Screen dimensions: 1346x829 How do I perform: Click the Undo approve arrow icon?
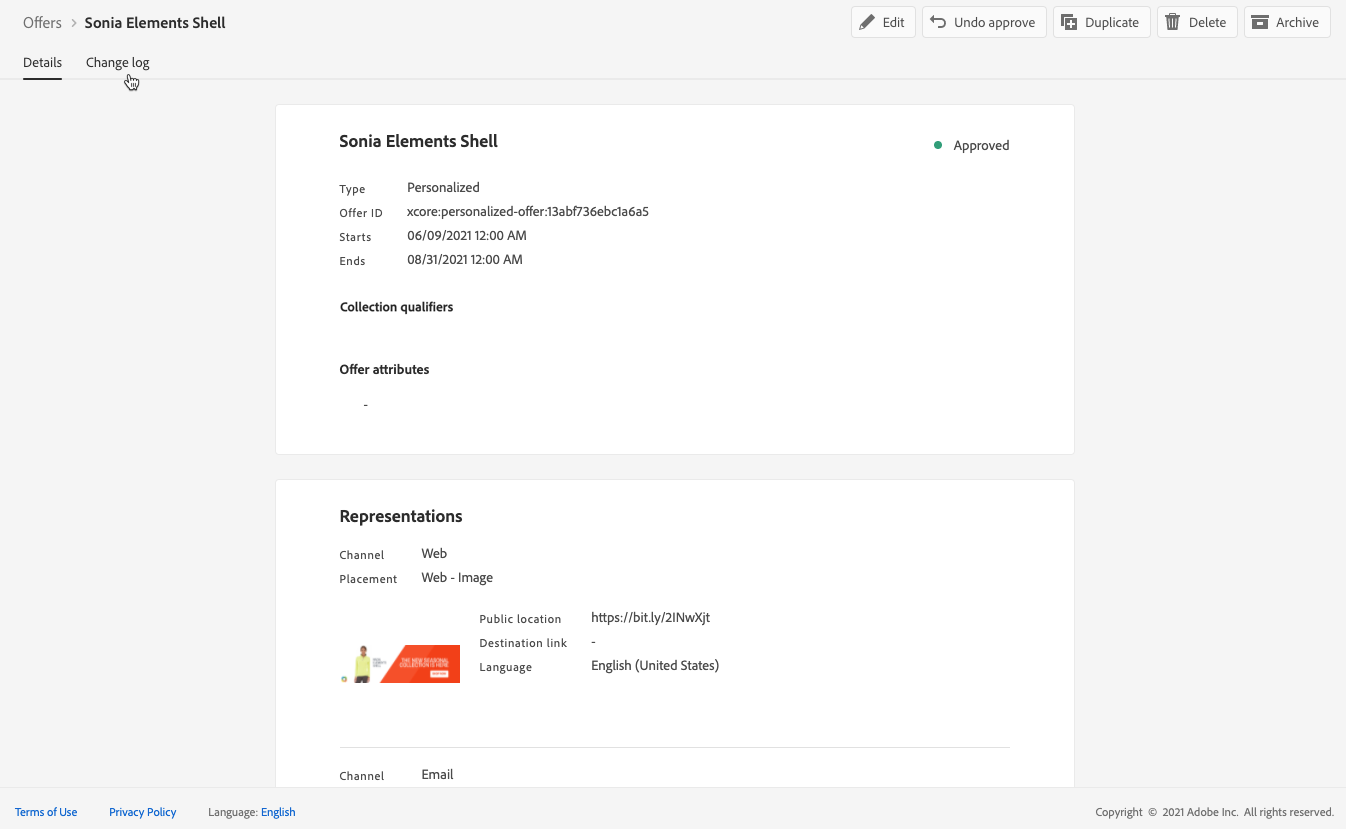(x=938, y=22)
